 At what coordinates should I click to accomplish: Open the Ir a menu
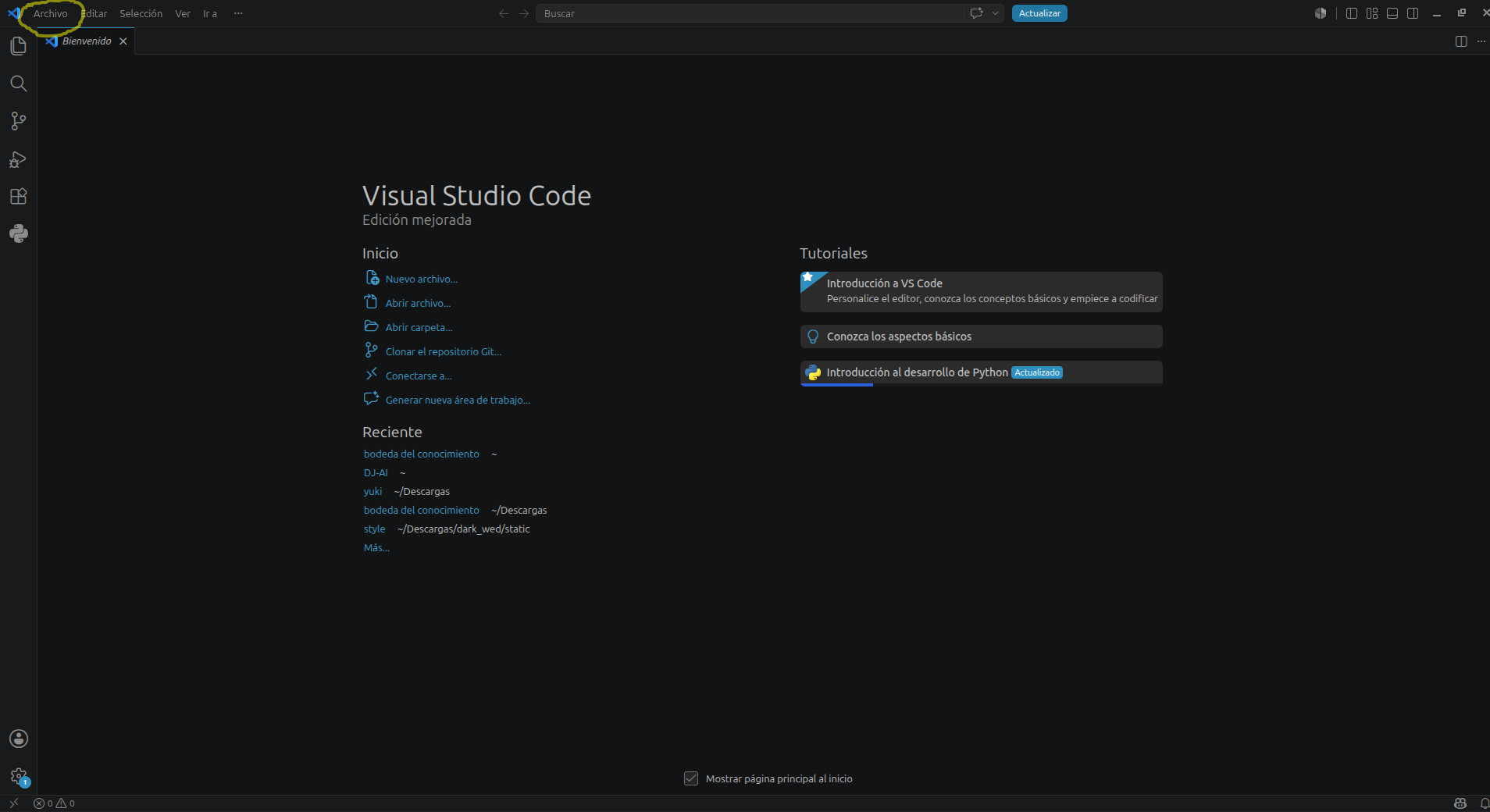(x=210, y=13)
